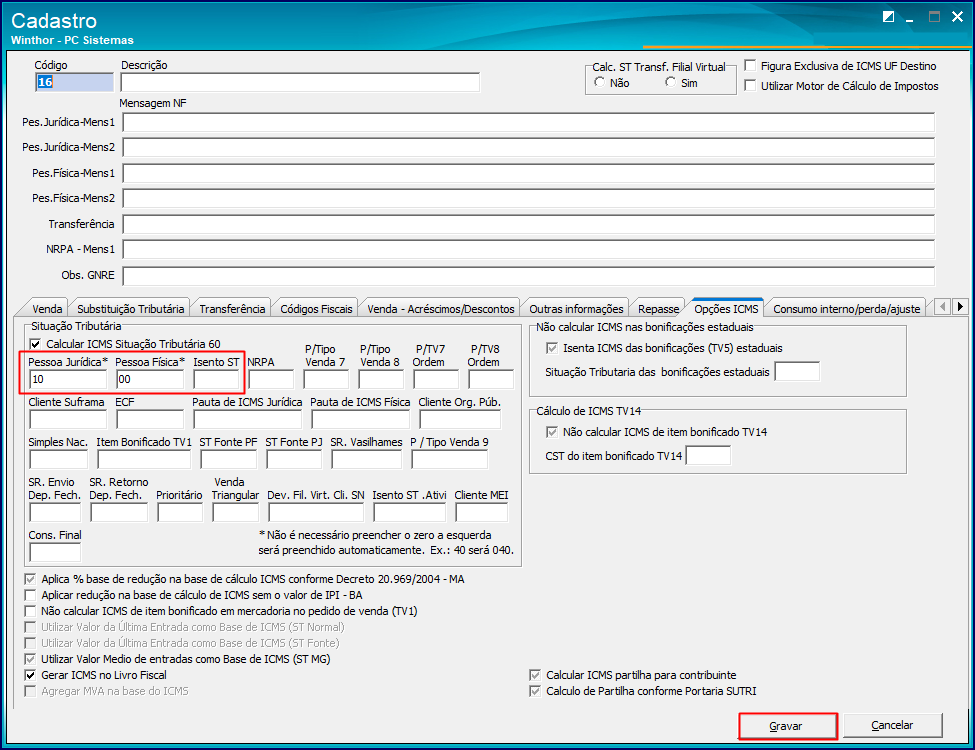Click the Pes.Jurídica-Mens2 field
The image size is (975, 750).
[x=529, y=147]
